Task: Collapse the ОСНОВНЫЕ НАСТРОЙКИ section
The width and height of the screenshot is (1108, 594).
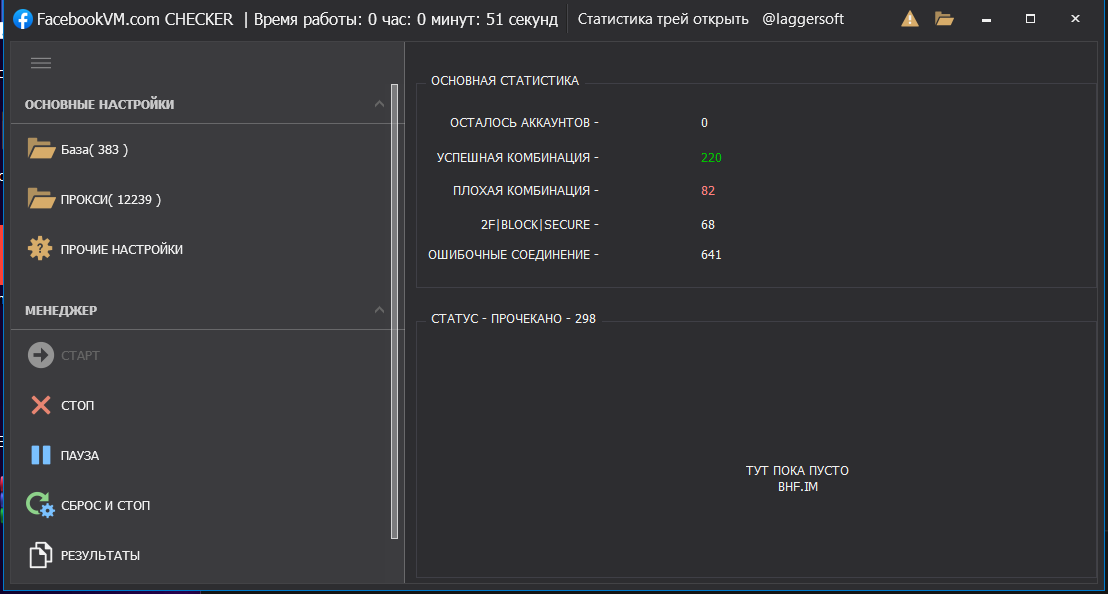Action: (379, 104)
